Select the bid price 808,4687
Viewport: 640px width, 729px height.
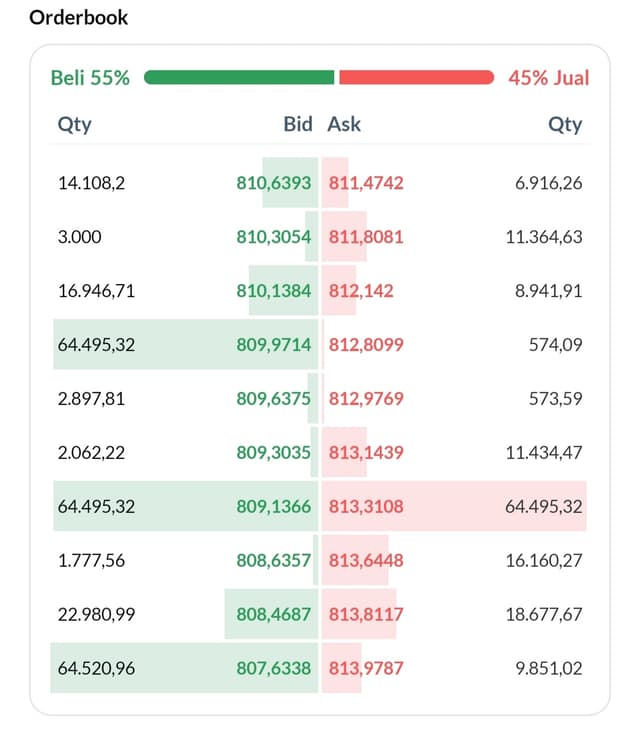(x=273, y=614)
